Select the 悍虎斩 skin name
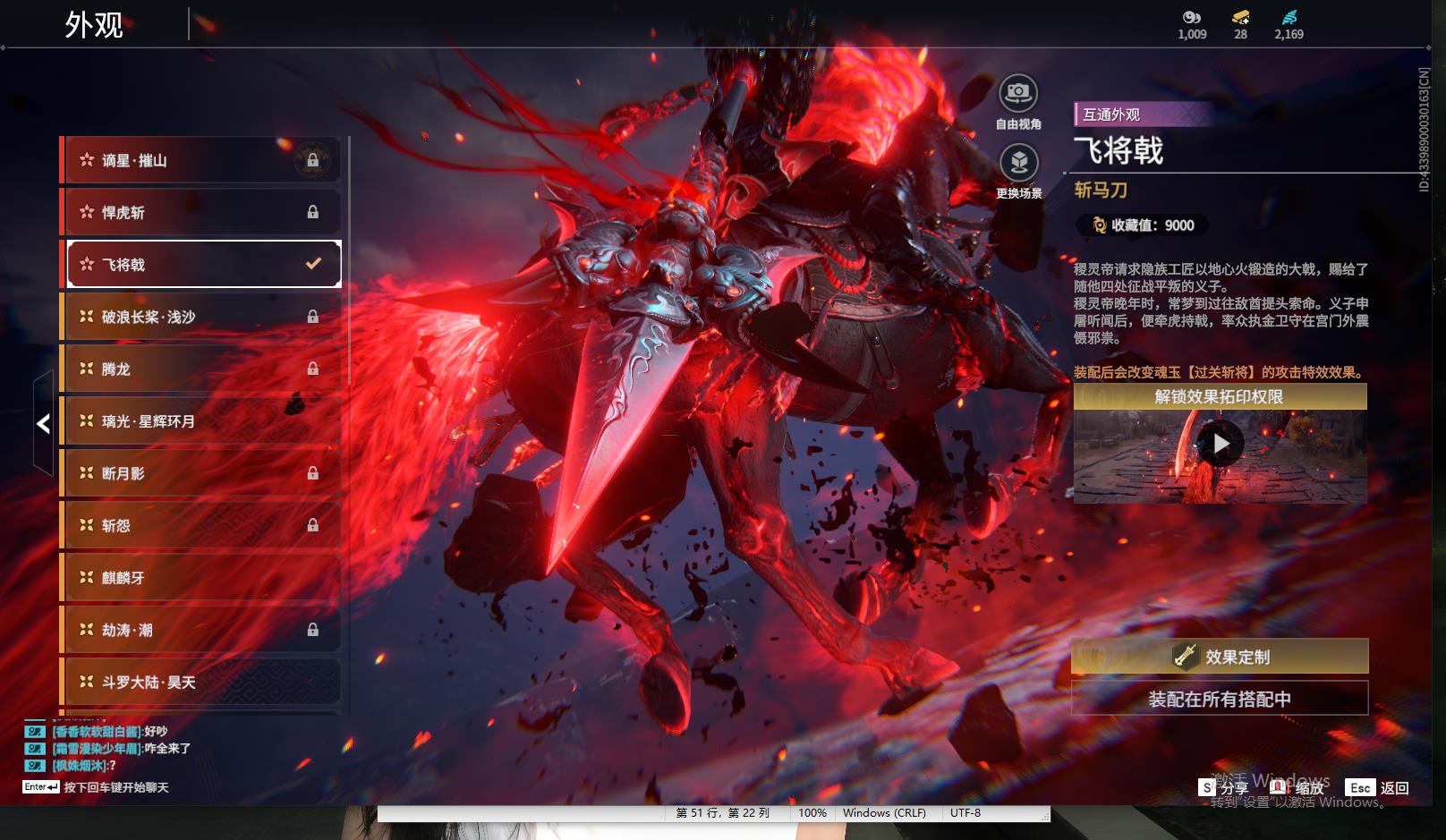The width and height of the screenshot is (1446, 840). pos(123,212)
